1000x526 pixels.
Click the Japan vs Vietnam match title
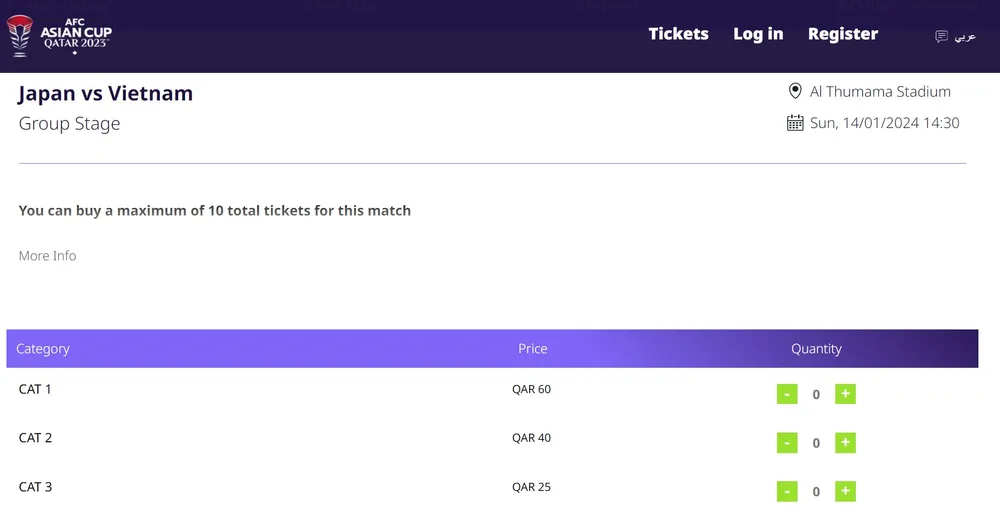coord(105,94)
